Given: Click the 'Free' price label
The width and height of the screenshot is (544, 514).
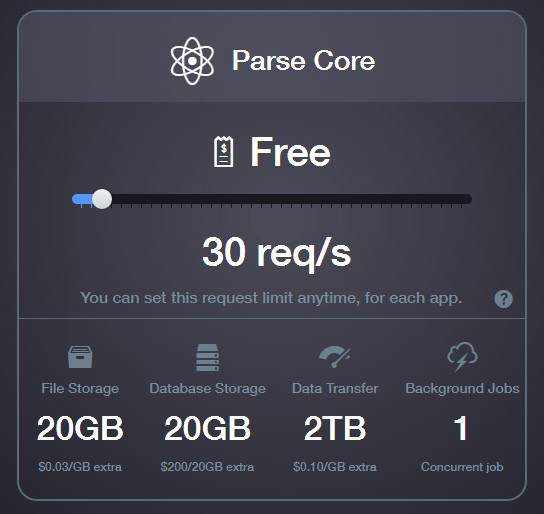Looking at the screenshot, I should click(290, 152).
